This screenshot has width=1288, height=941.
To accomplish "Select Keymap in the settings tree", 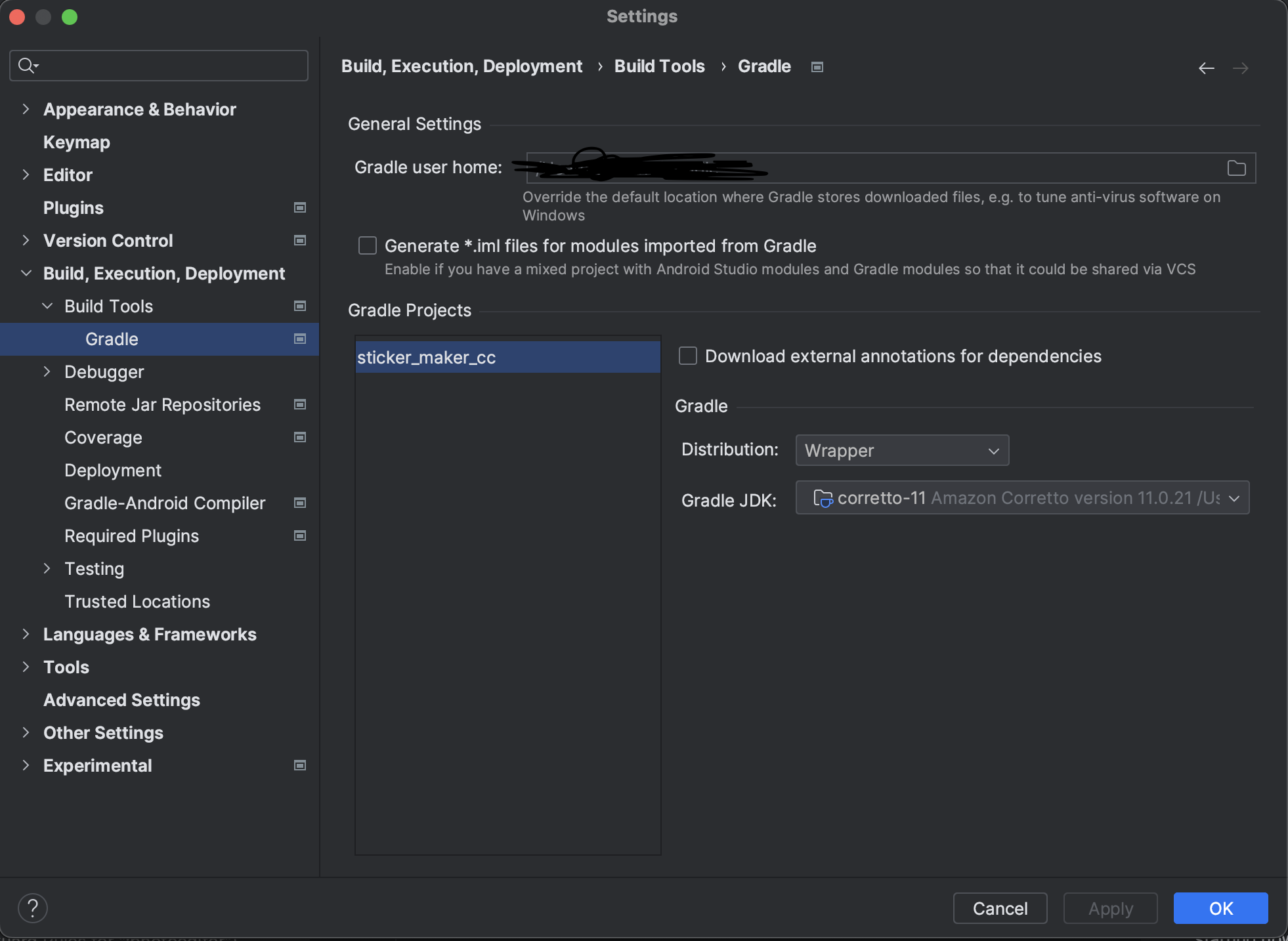I will coord(77,142).
